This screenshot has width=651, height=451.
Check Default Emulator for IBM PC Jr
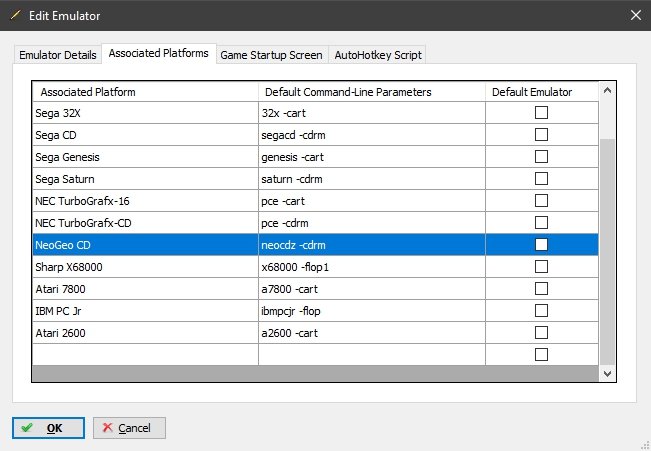pyautogui.click(x=541, y=311)
